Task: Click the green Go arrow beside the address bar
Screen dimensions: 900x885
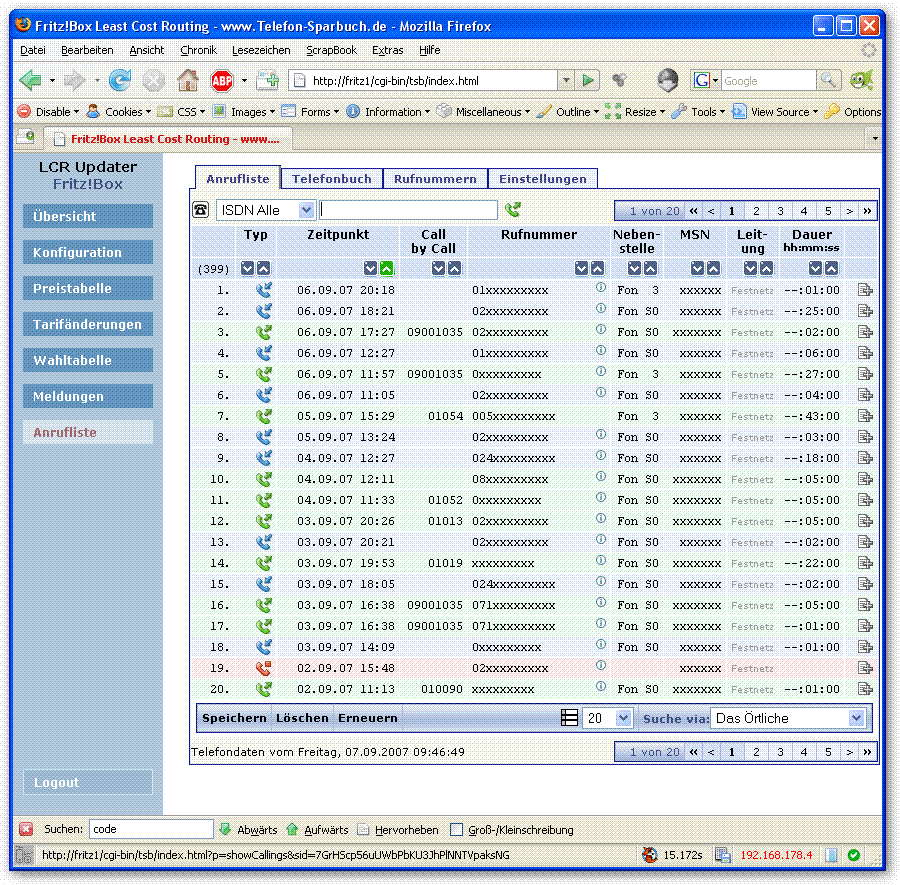Action: point(588,80)
